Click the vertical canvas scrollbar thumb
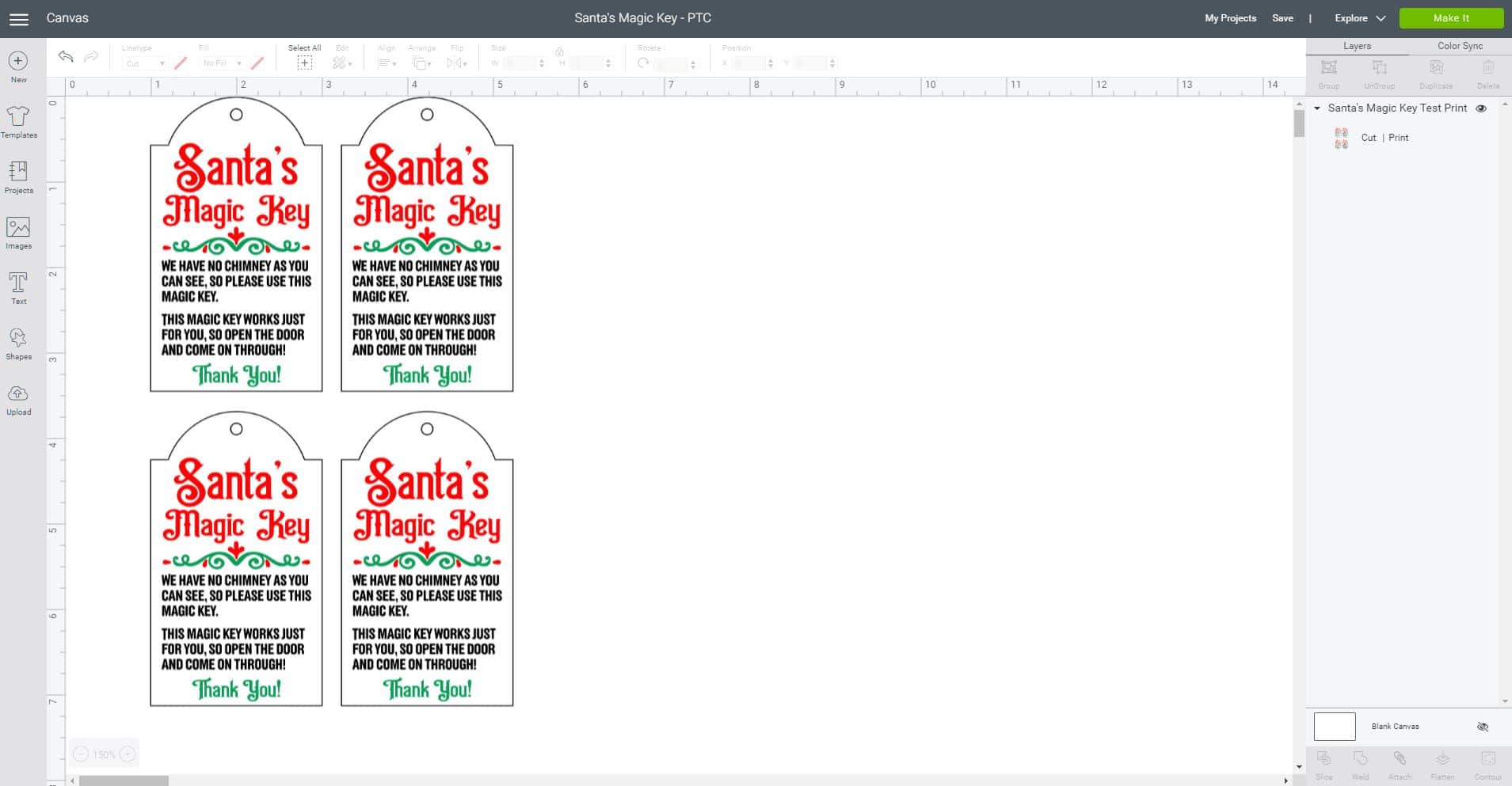Image resolution: width=1512 pixels, height=786 pixels. 1299,123
